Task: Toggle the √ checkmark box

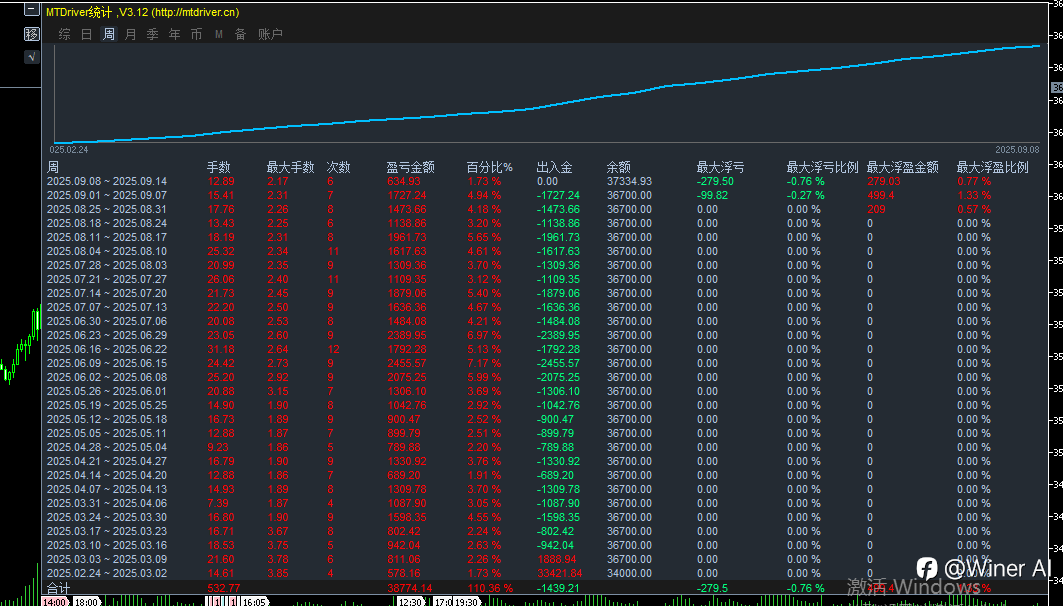Action: point(32,57)
